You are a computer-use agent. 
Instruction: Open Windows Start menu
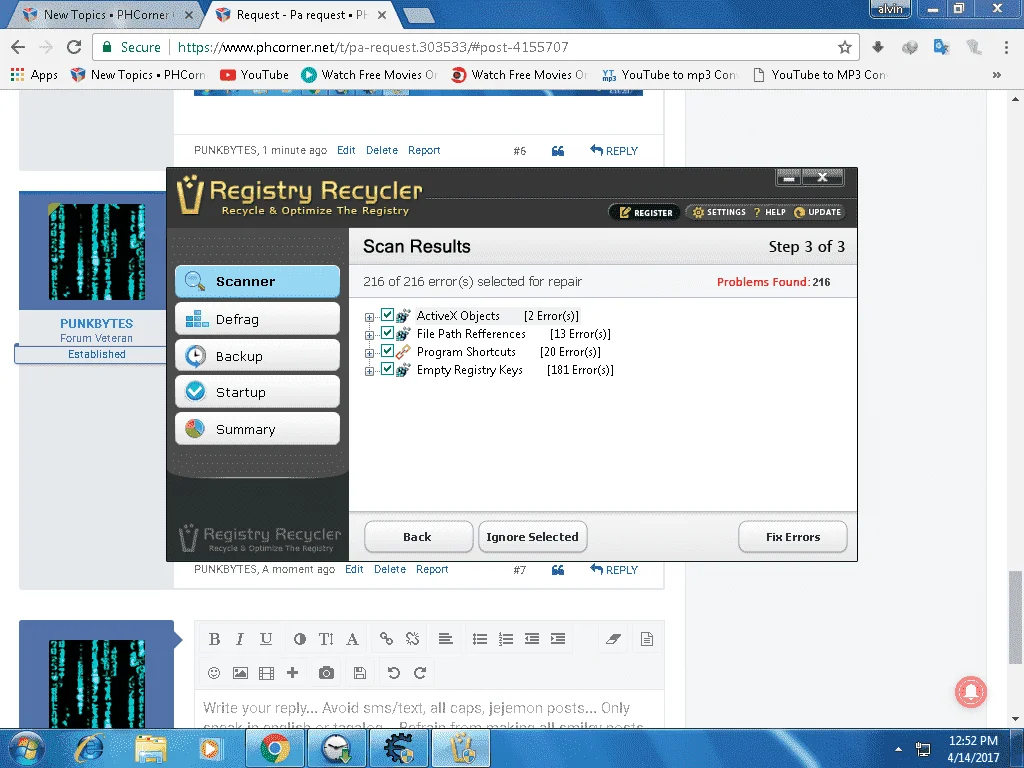pyautogui.click(x=27, y=748)
